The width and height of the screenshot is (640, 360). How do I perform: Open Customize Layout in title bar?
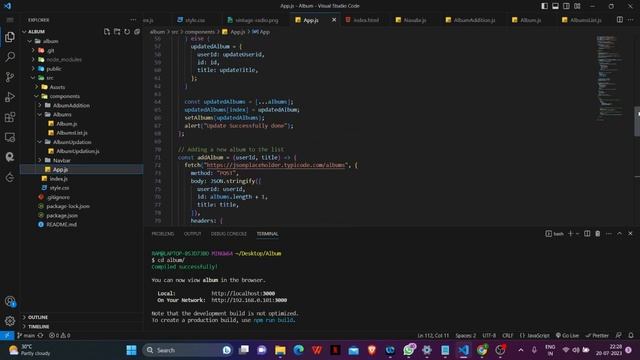tap(577, 6)
